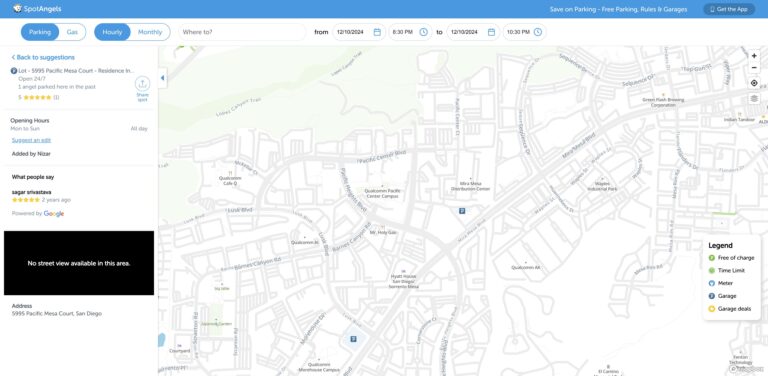
Task: Click Opening Hours heading
Action: [30, 120]
